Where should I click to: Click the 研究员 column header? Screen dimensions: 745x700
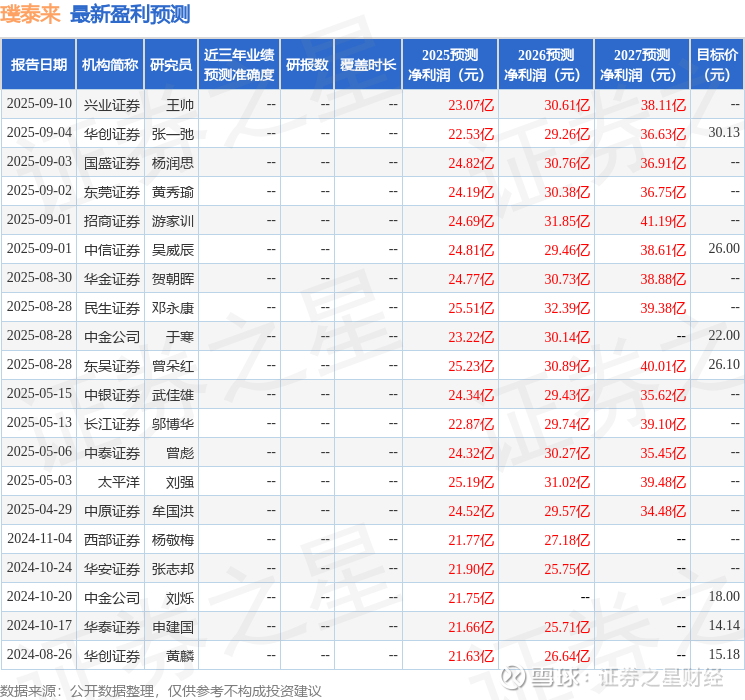click(171, 65)
